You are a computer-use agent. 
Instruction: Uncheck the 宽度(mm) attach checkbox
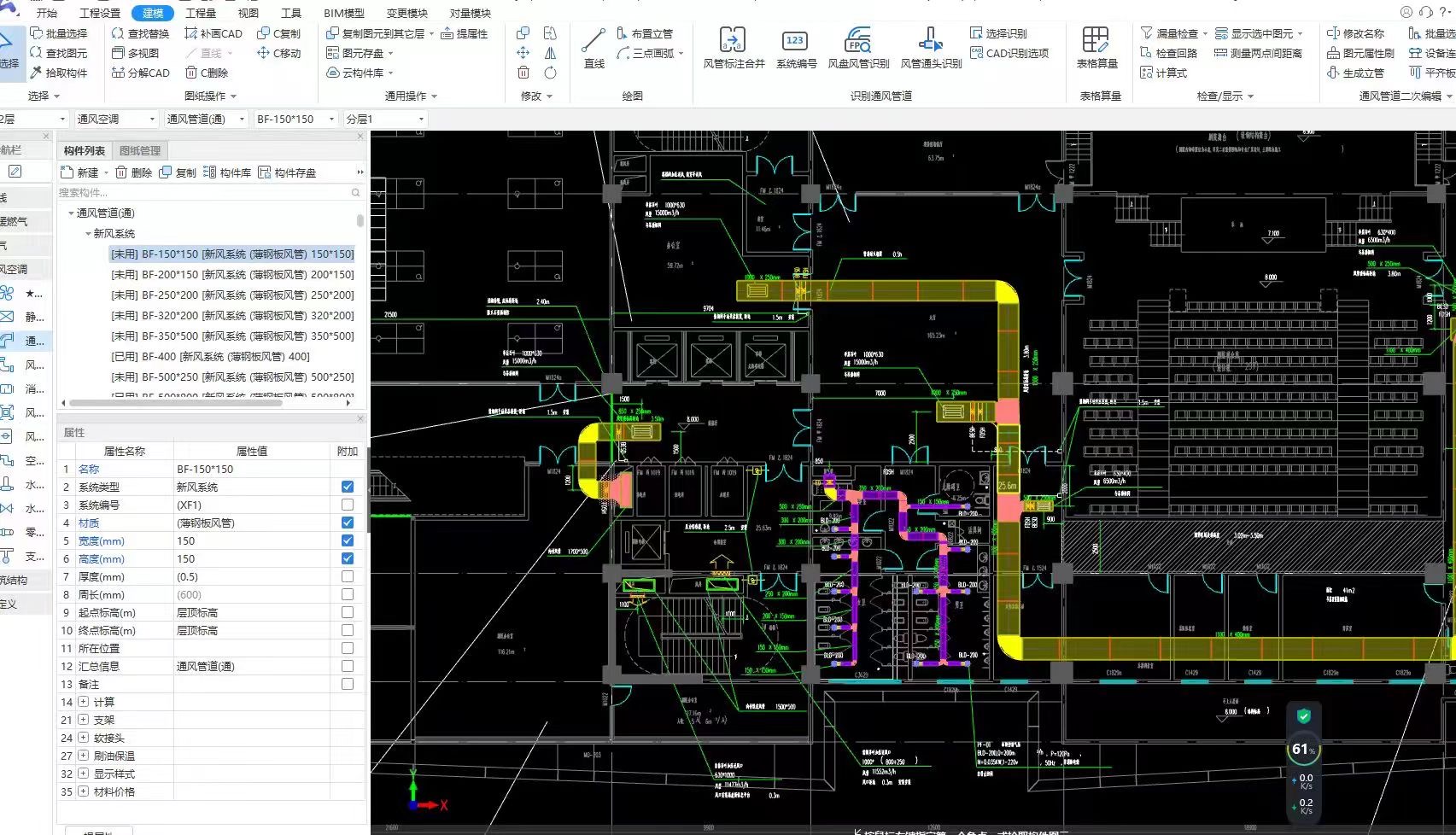[x=347, y=540]
